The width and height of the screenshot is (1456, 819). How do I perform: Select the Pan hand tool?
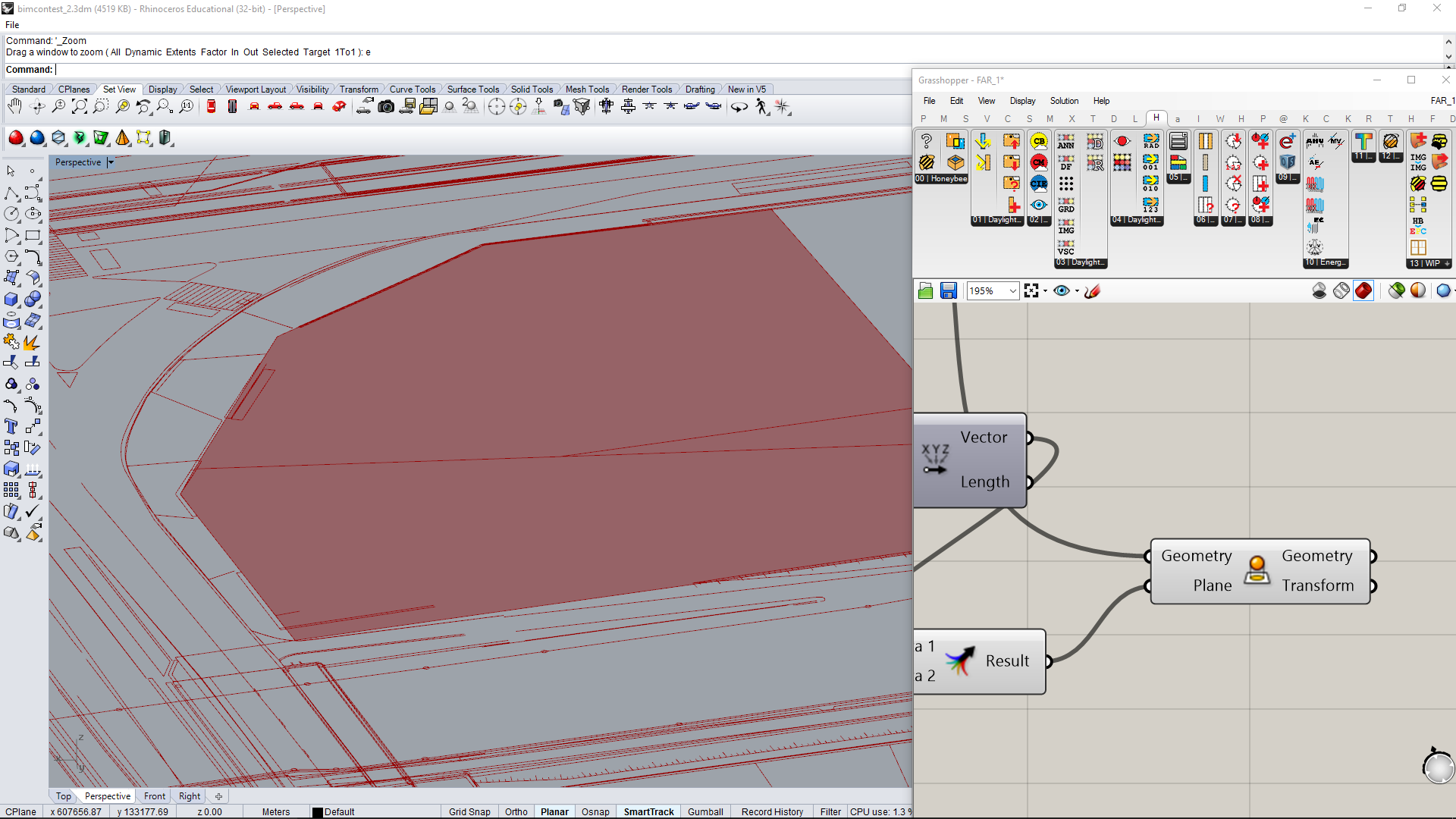pyautogui.click(x=14, y=107)
